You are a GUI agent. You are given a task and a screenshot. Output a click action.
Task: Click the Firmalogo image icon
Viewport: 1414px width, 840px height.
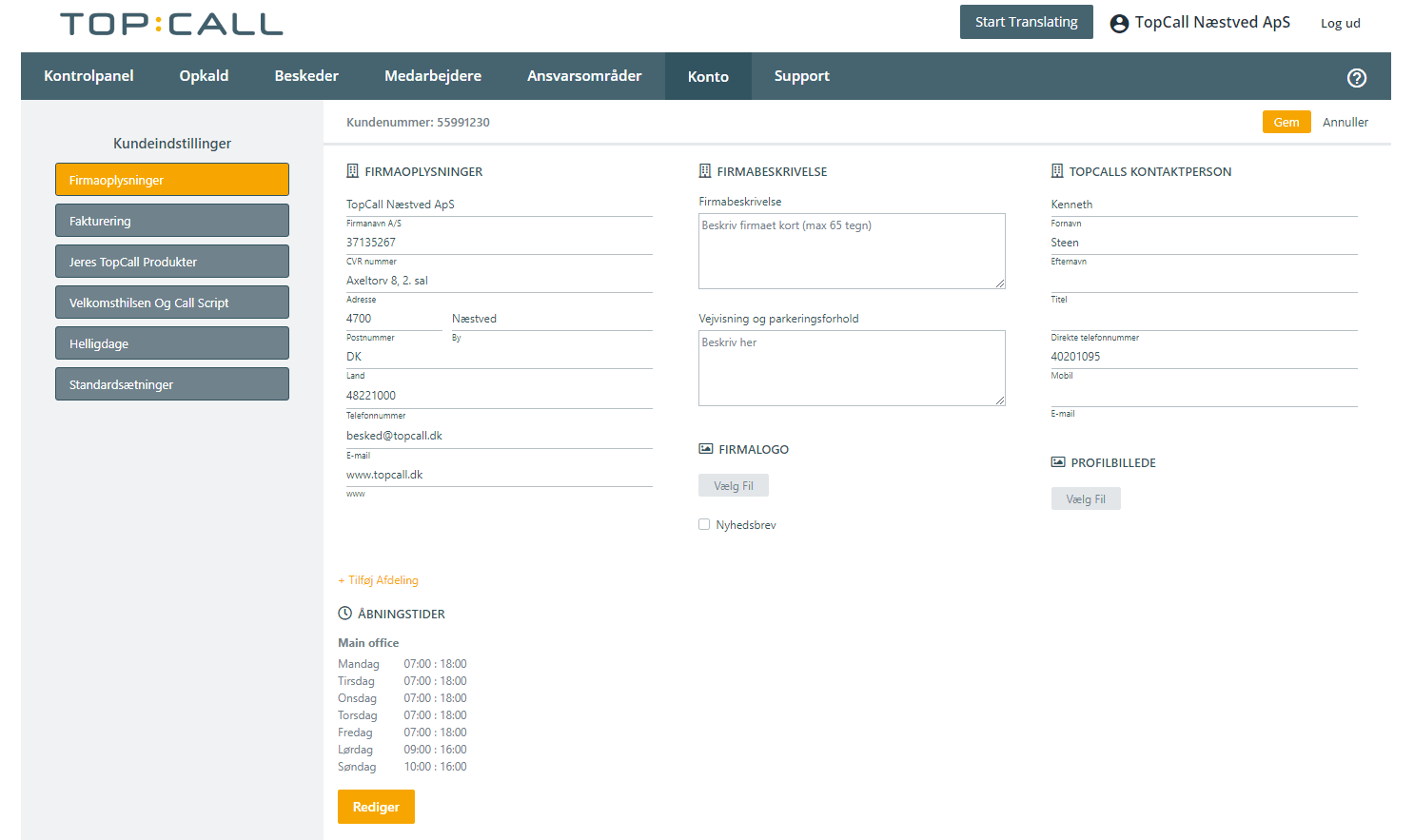pyautogui.click(x=705, y=448)
